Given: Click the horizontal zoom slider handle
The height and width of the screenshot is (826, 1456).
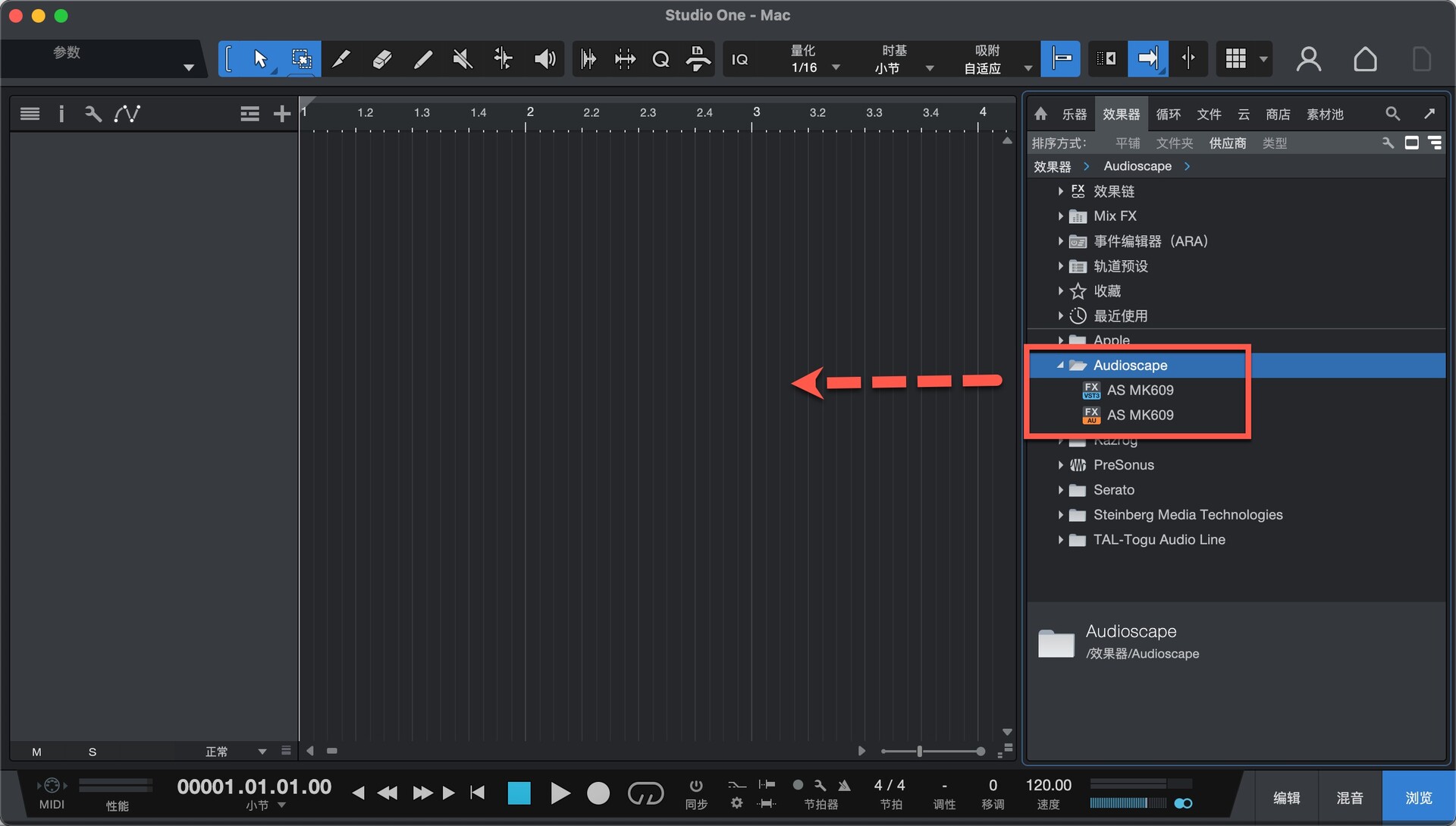Looking at the screenshot, I should (919, 751).
